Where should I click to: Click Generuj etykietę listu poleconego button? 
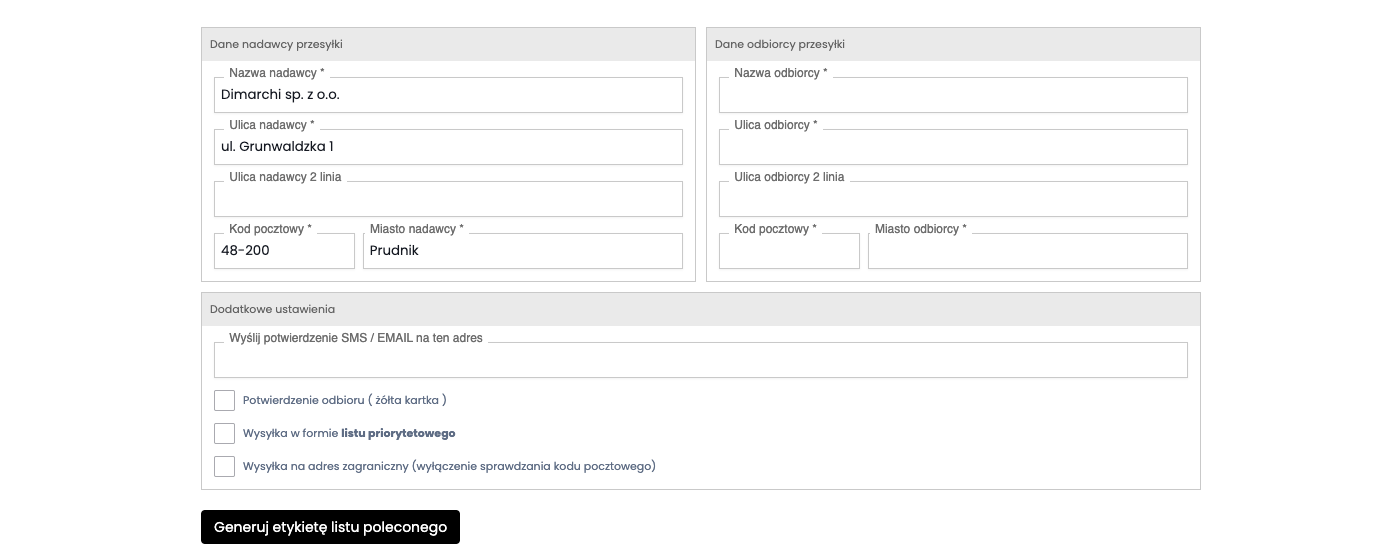[x=330, y=527]
